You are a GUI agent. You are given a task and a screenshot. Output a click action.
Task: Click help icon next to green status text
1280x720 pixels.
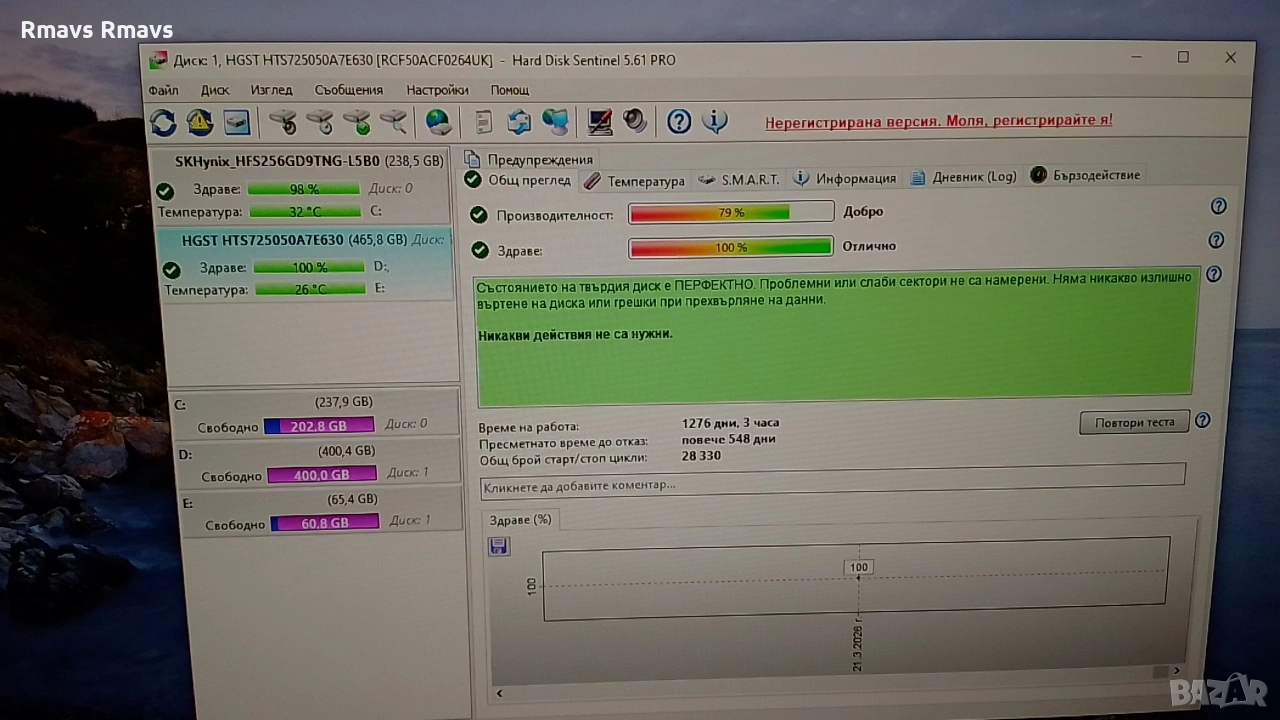click(1213, 274)
